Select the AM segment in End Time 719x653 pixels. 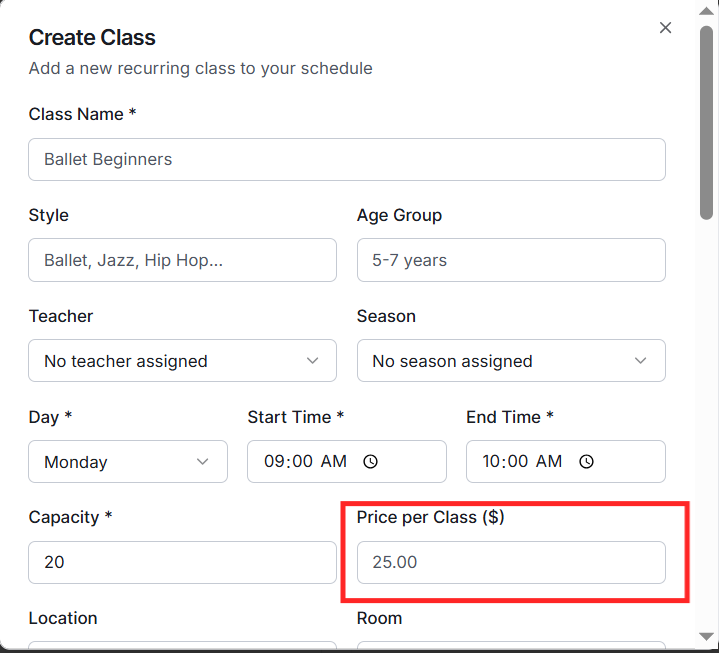(550, 462)
